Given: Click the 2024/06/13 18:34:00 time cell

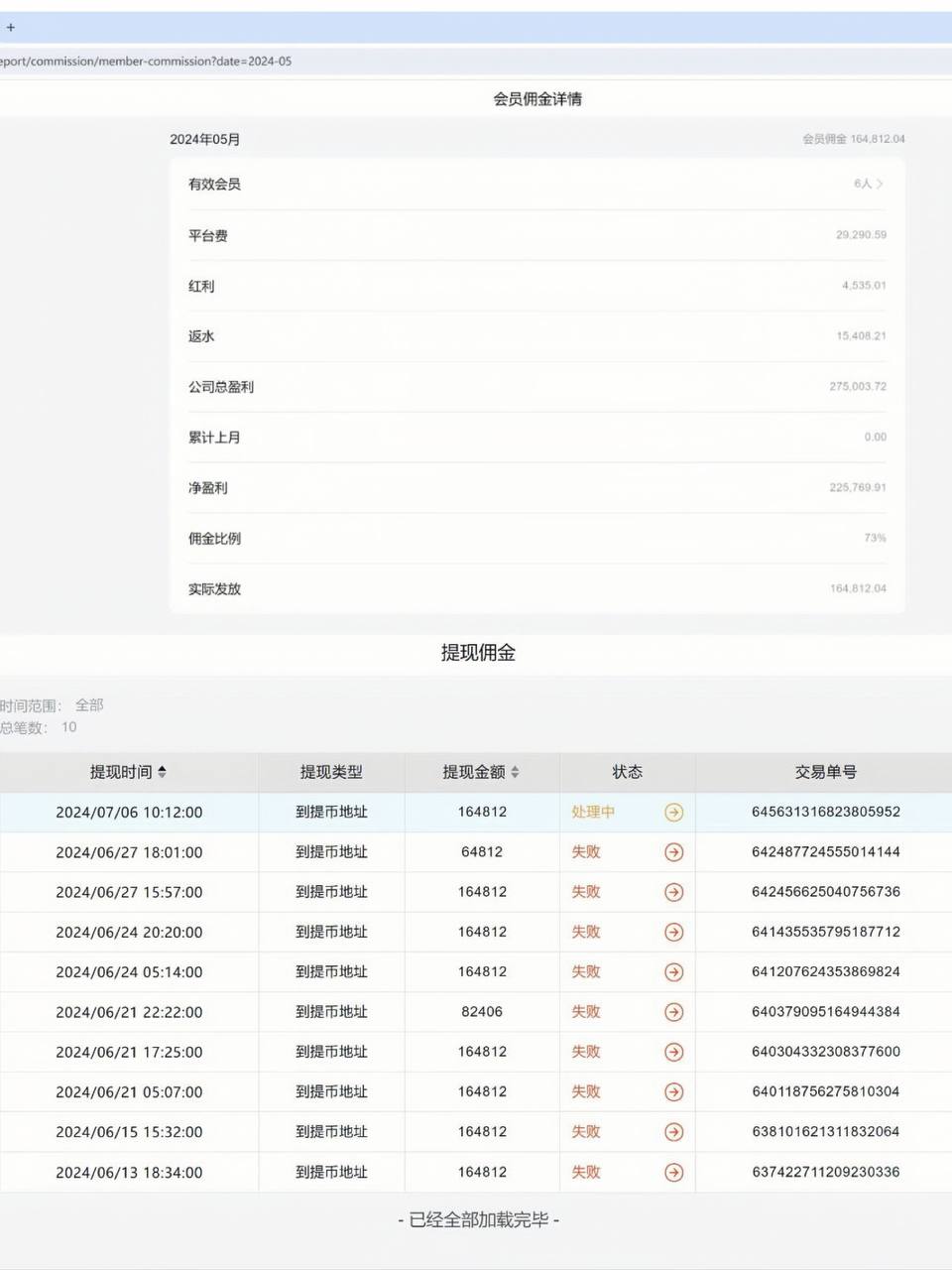Looking at the screenshot, I should 129,1172.
